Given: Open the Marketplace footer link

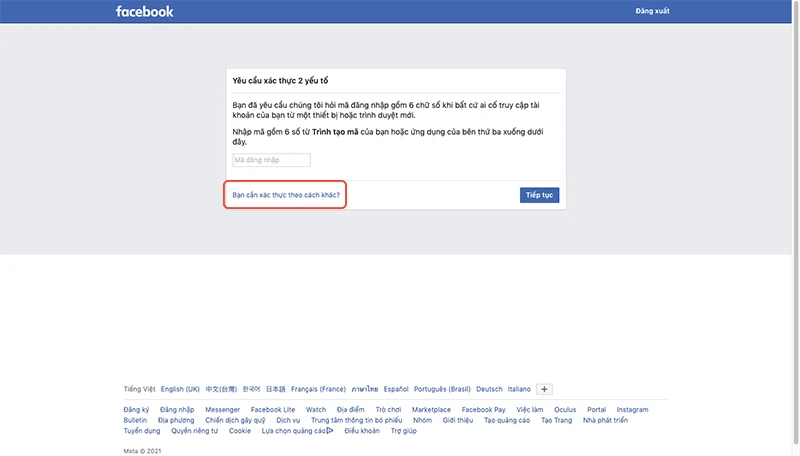Looking at the screenshot, I should [x=431, y=410].
